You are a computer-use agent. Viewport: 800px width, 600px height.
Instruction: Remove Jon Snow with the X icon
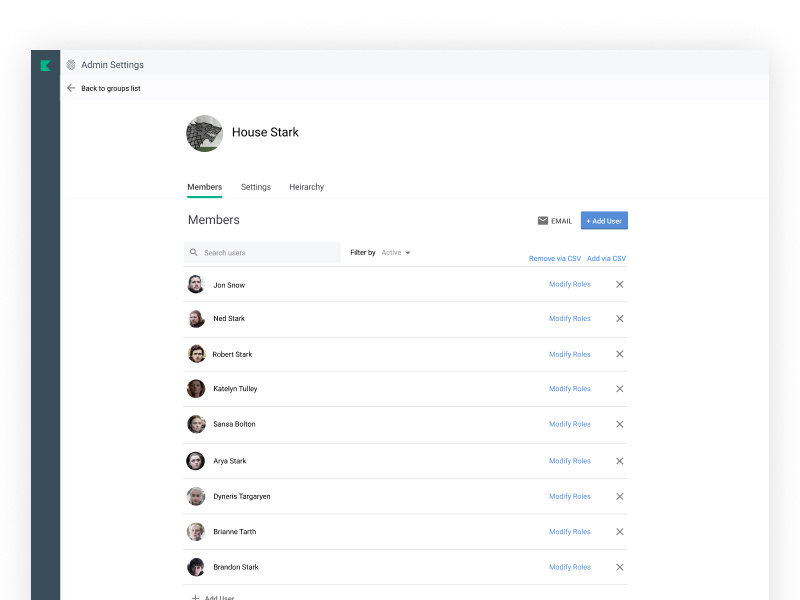[619, 285]
